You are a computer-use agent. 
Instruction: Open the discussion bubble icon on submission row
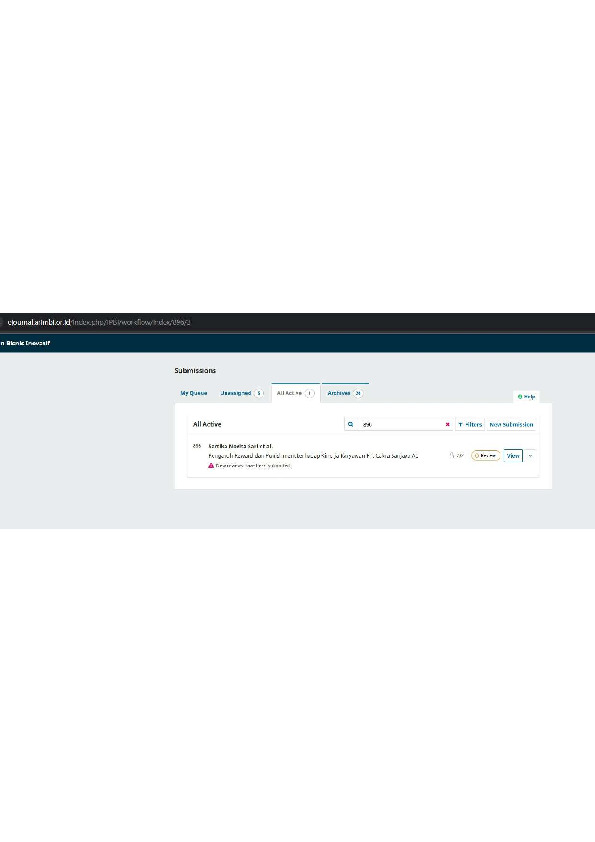[453, 455]
